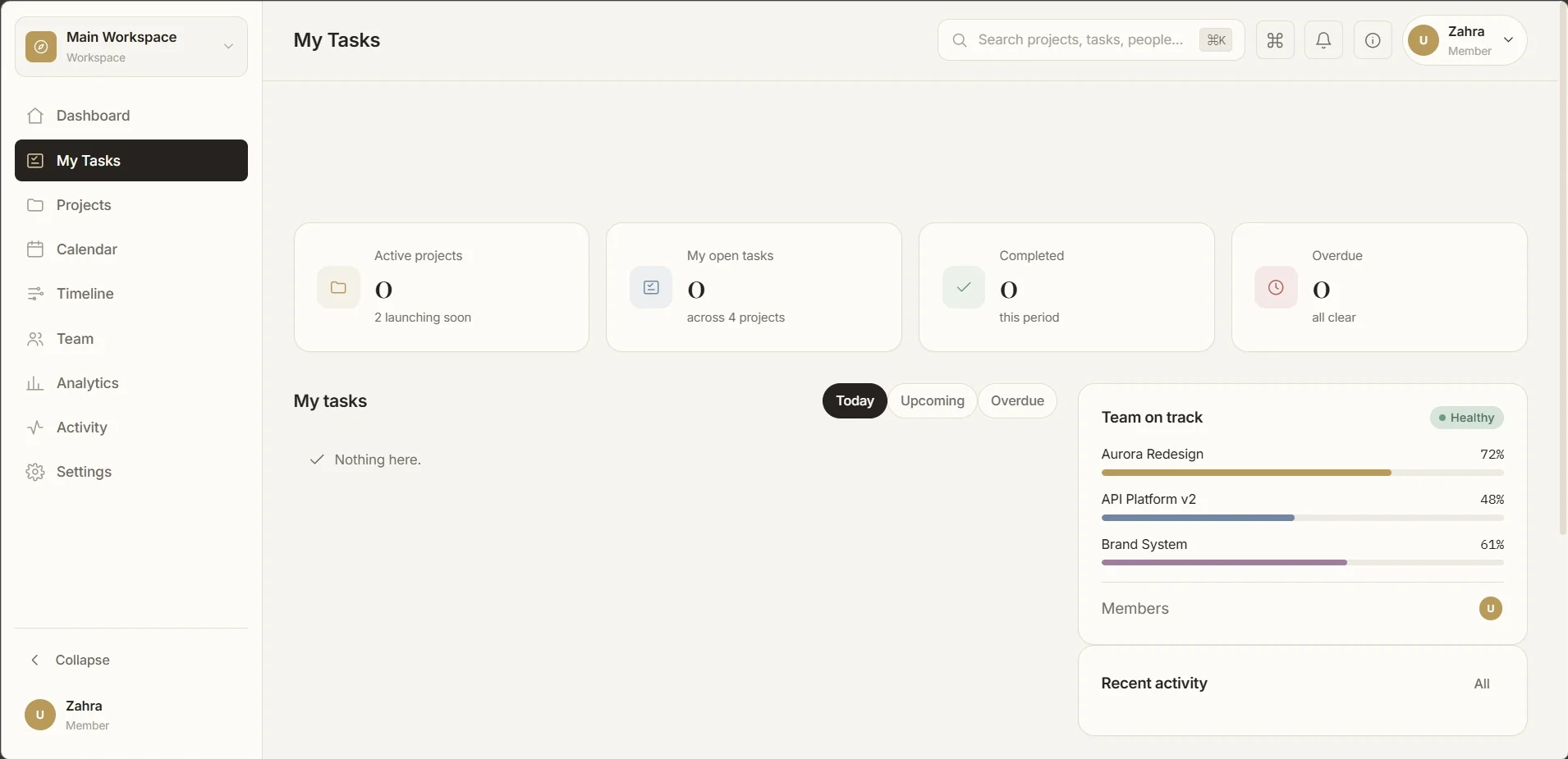This screenshot has height=759, width=1568.
Task: Click the Completed checkmark icon
Action: tap(964, 287)
